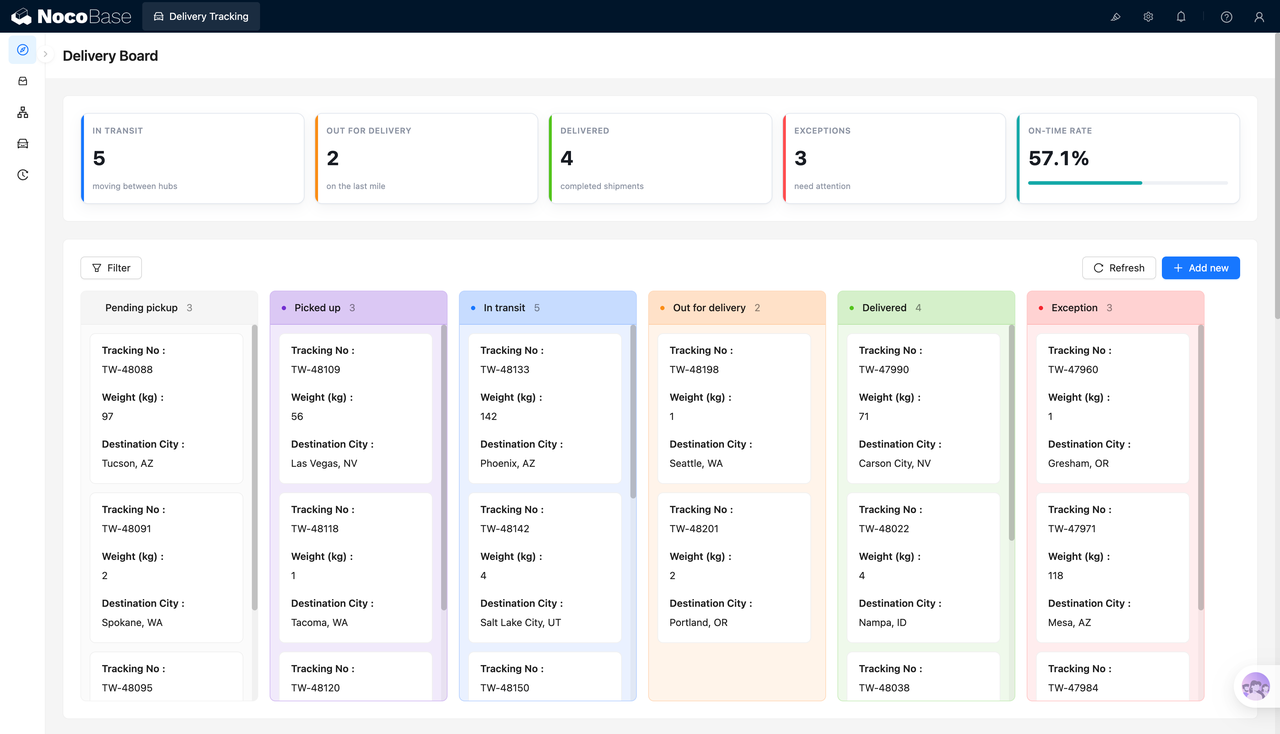
Task: Select the vehicle car icon in sidebar
Action: tap(22, 144)
